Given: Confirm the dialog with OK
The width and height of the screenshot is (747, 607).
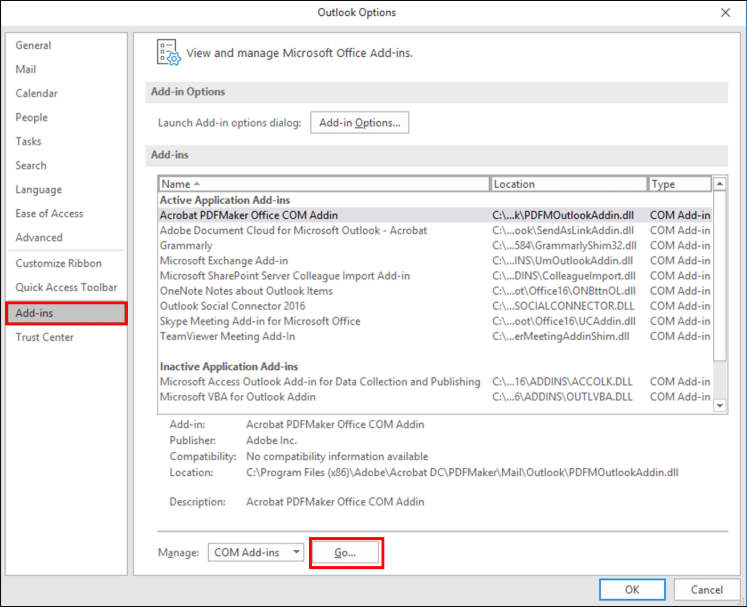Looking at the screenshot, I should [632, 590].
